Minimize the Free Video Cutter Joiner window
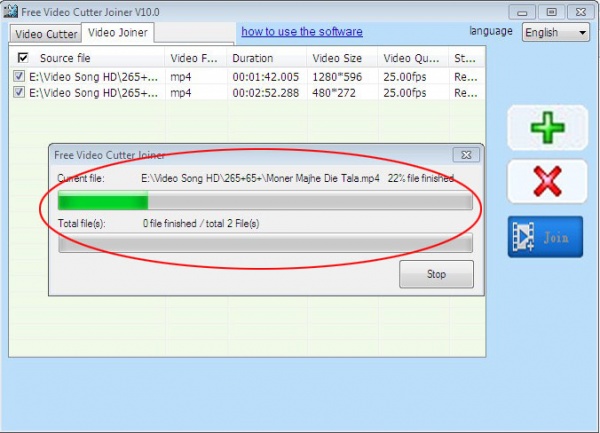The width and height of the screenshot is (600, 433). [x=522, y=12]
